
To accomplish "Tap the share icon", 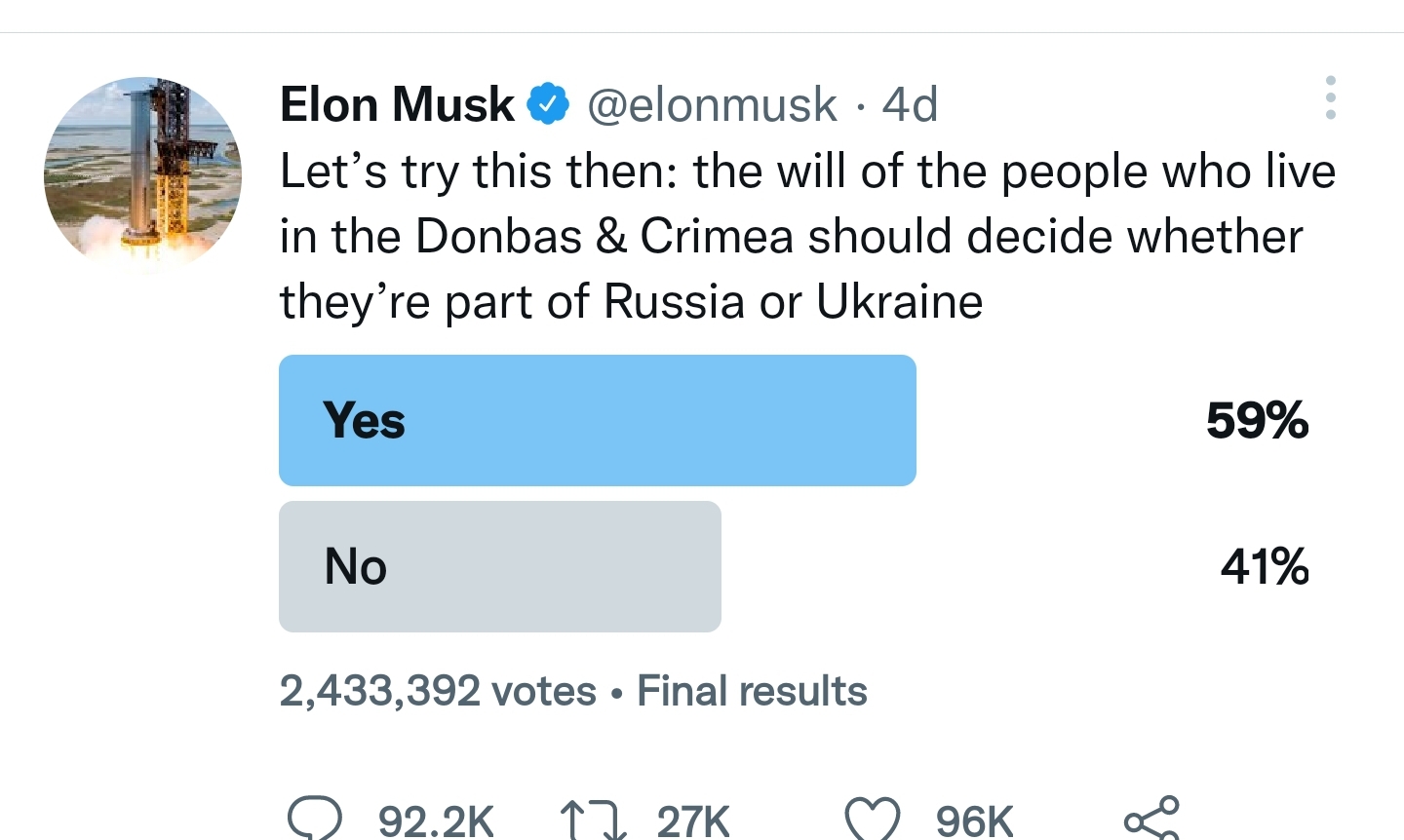I will [x=1151, y=819].
